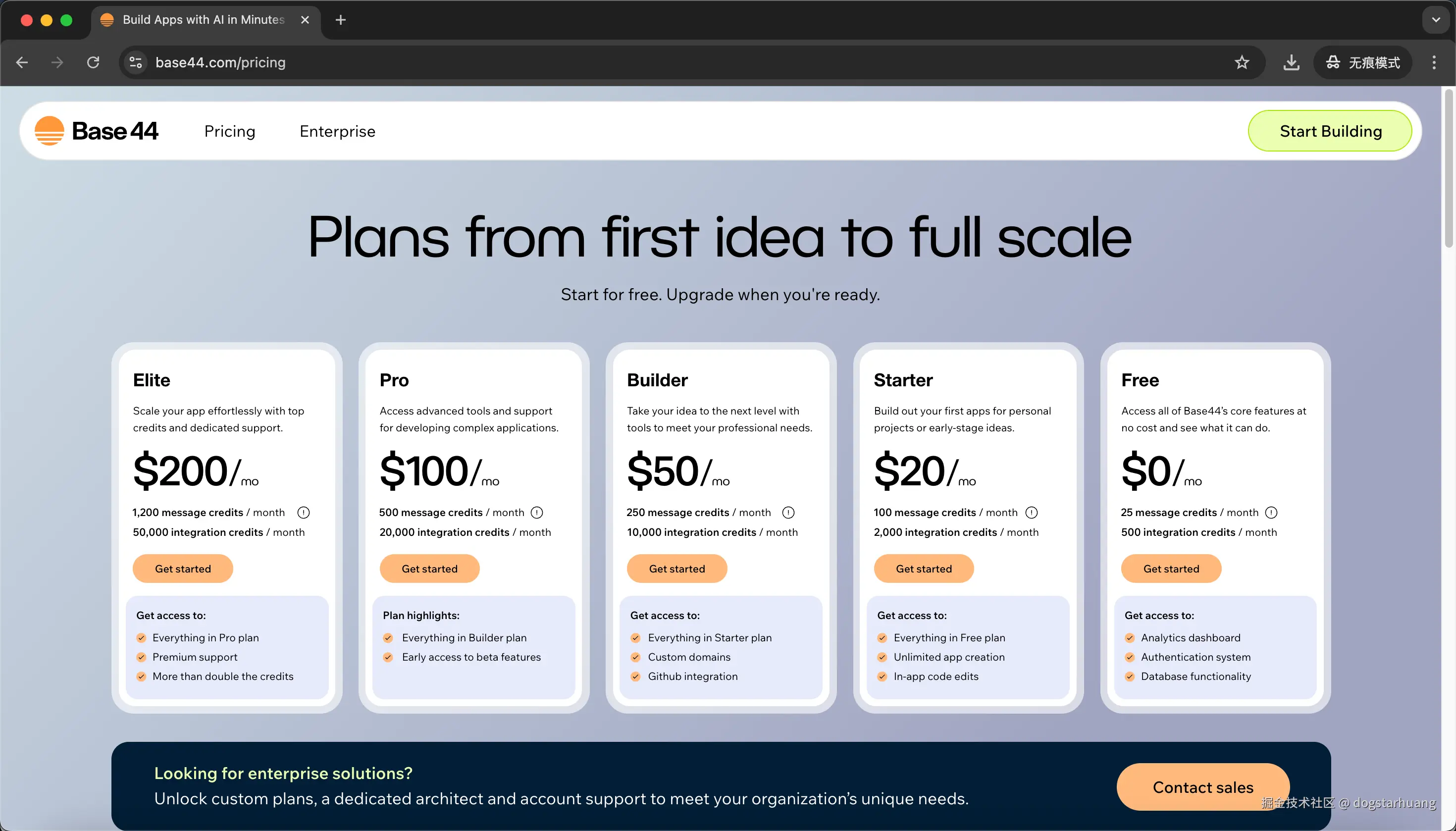Click the Base 44 sun logo
The height and width of the screenshot is (831, 1456).
(50, 131)
